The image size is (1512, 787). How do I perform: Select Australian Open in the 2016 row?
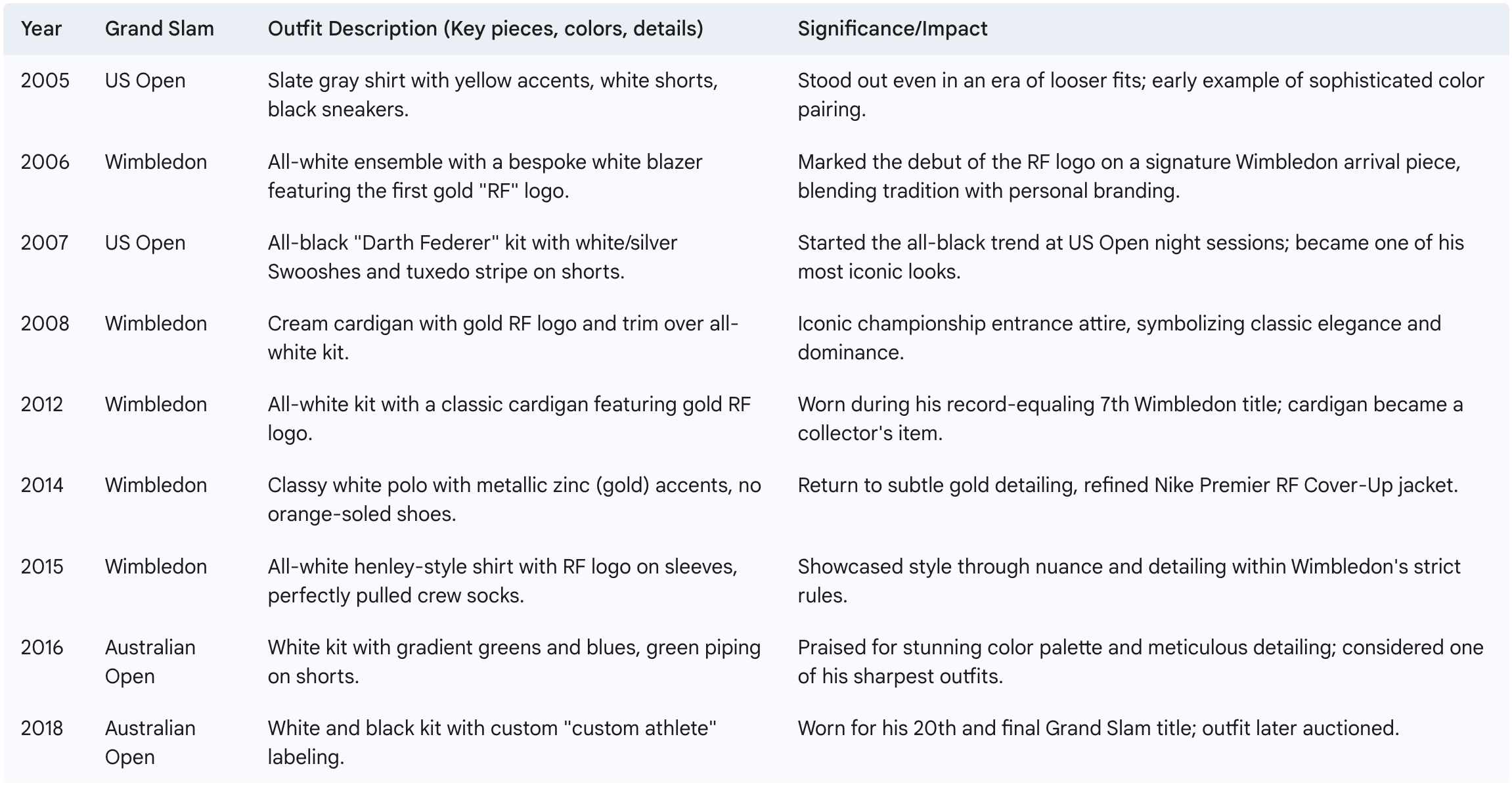click(150, 662)
